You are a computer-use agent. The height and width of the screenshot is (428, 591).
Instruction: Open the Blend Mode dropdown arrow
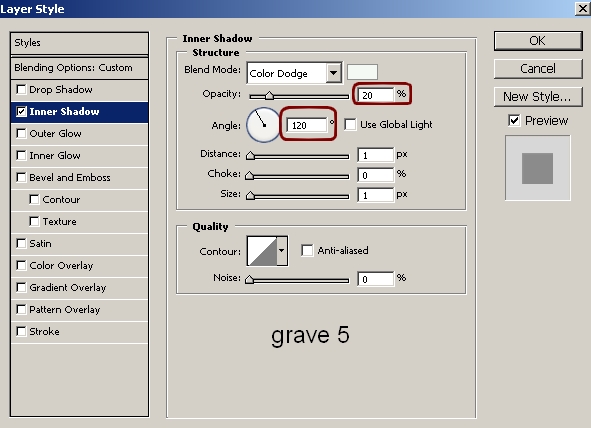coord(334,73)
